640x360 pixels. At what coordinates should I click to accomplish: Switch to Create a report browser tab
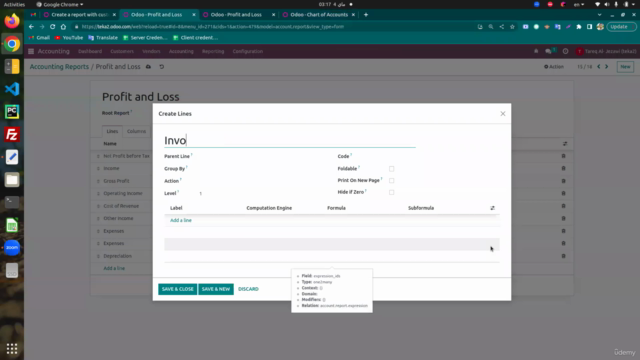point(79,15)
